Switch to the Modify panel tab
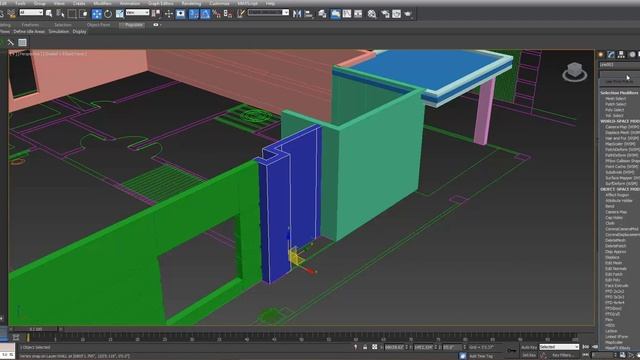The width and height of the screenshot is (640, 360). pyautogui.click(x=611, y=54)
